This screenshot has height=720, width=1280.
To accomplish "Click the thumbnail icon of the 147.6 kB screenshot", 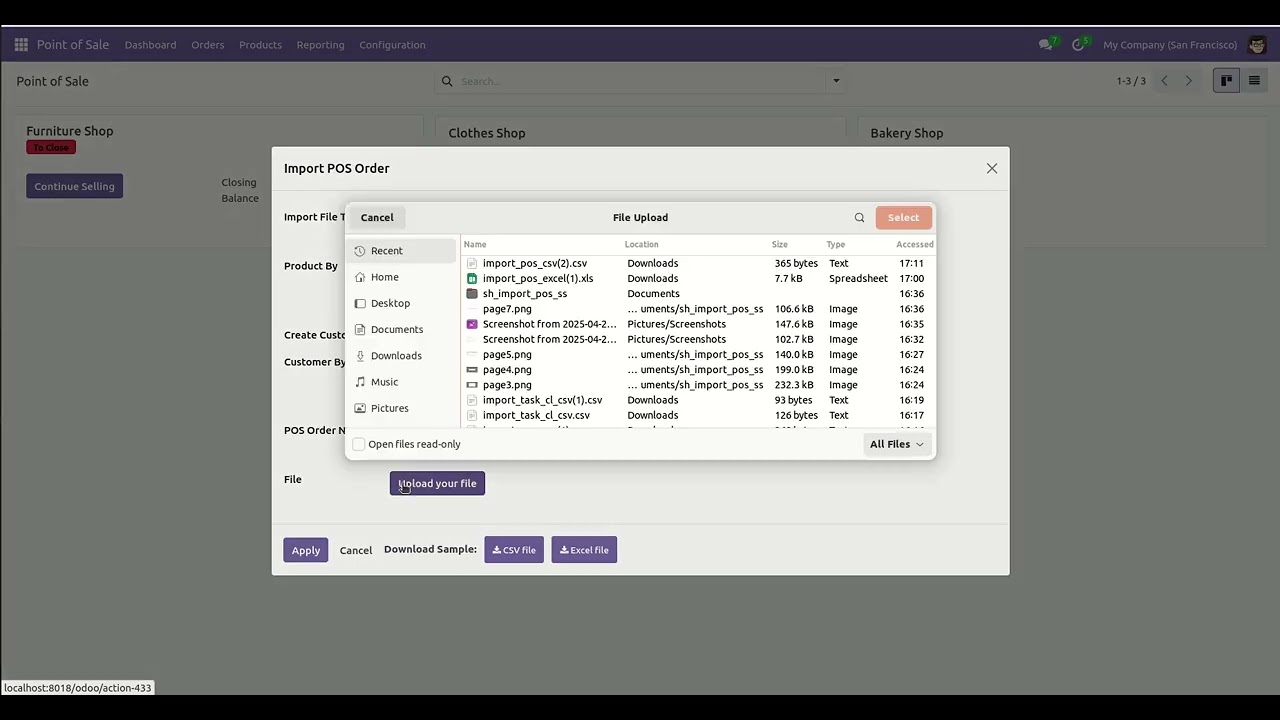I will (472, 324).
